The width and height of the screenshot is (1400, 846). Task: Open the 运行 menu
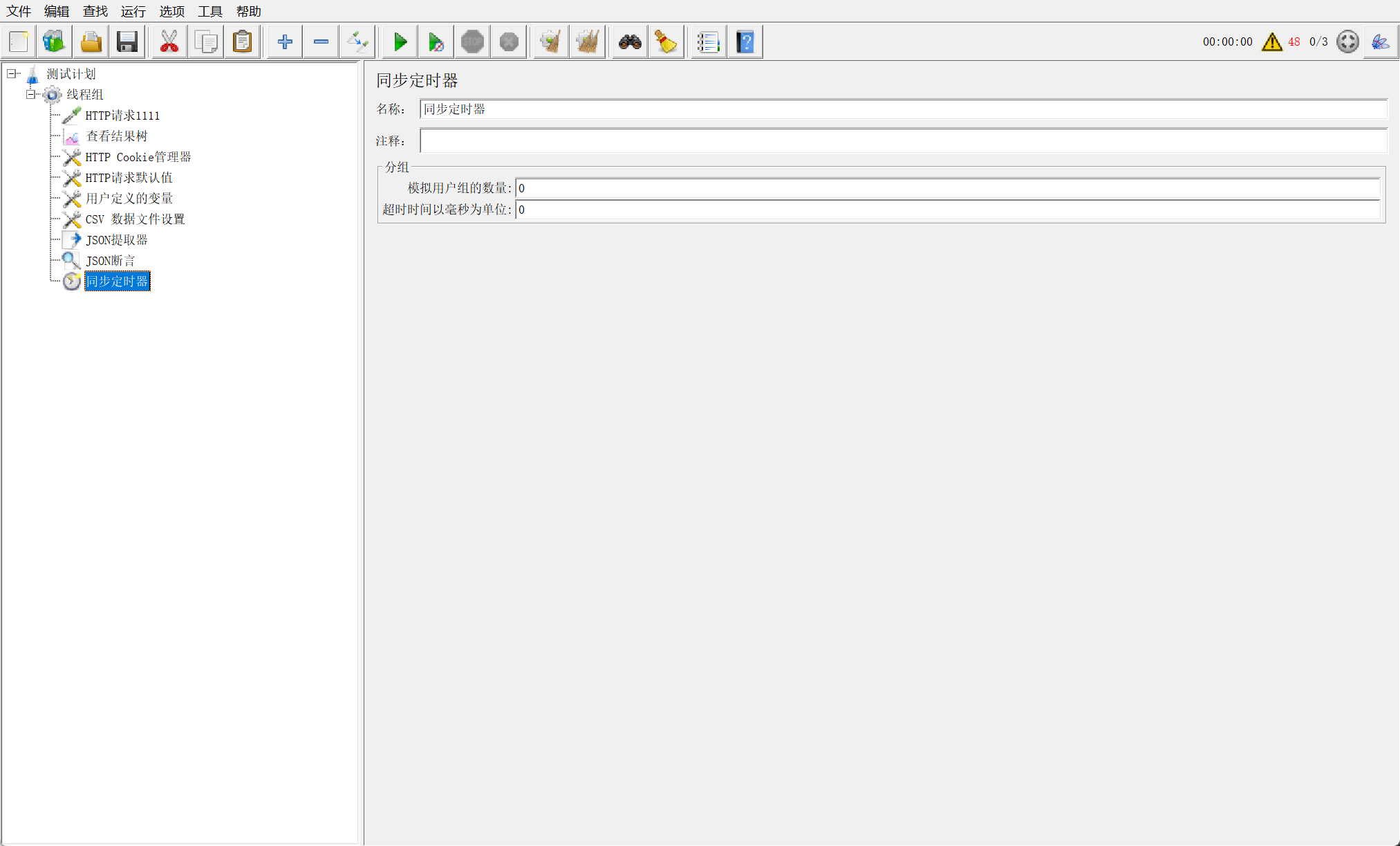point(133,11)
